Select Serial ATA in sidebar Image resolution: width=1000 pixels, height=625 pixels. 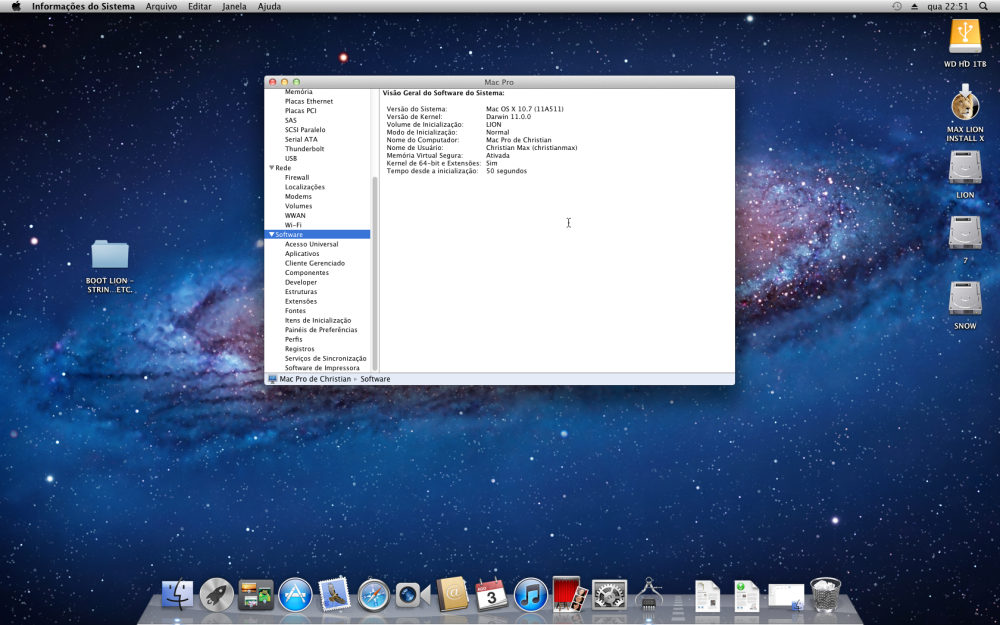301,140
